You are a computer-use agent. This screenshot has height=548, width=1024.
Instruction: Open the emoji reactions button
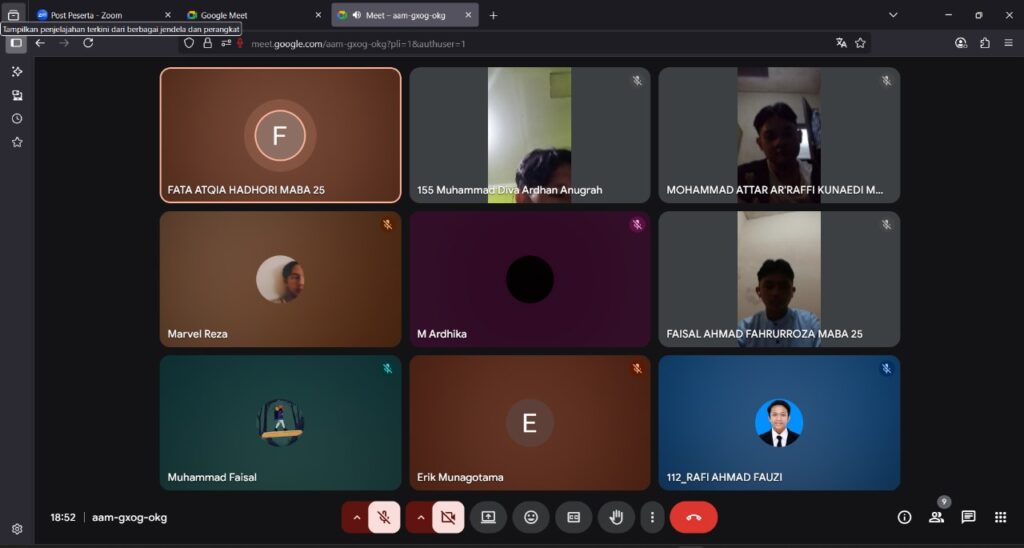click(531, 517)
